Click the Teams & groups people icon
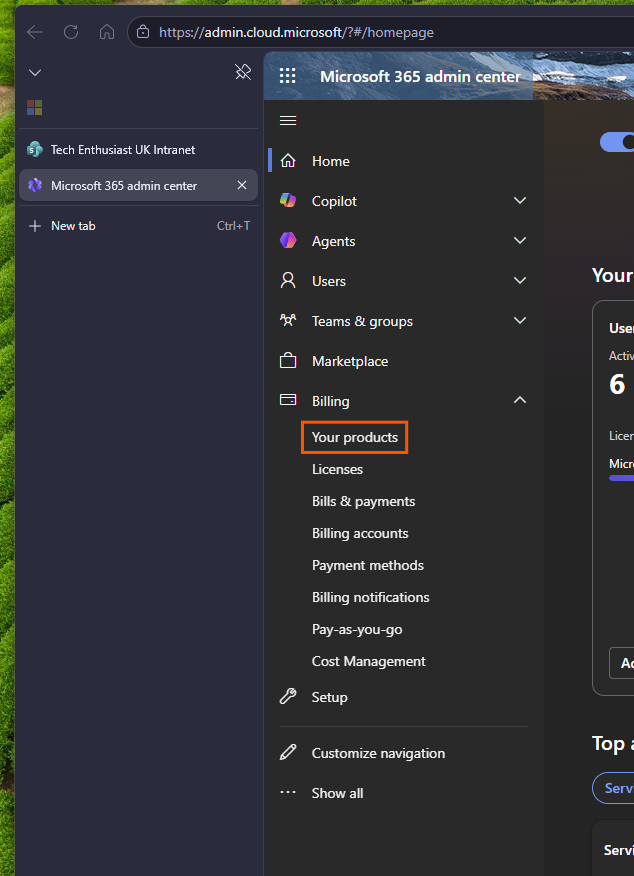Screen dimensions: 634x876 [x=288, y=321]
